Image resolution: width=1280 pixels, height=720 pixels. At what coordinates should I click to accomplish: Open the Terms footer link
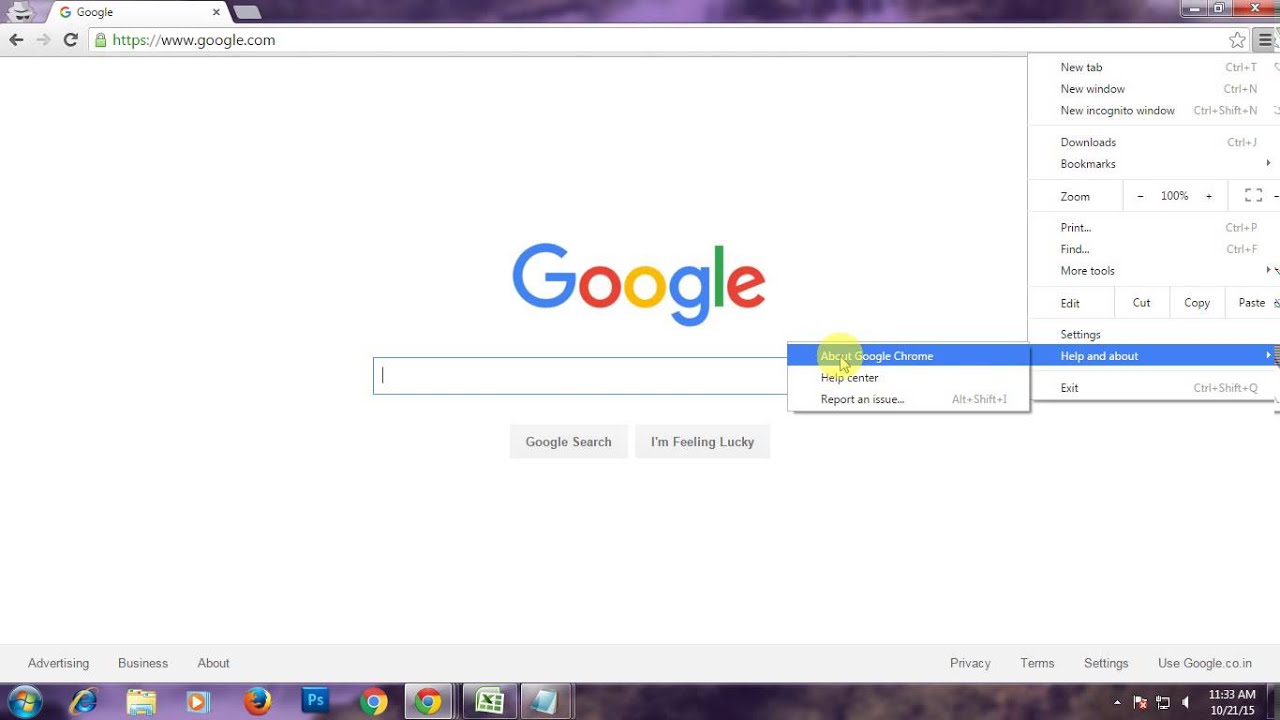(x=1037, y=663)
